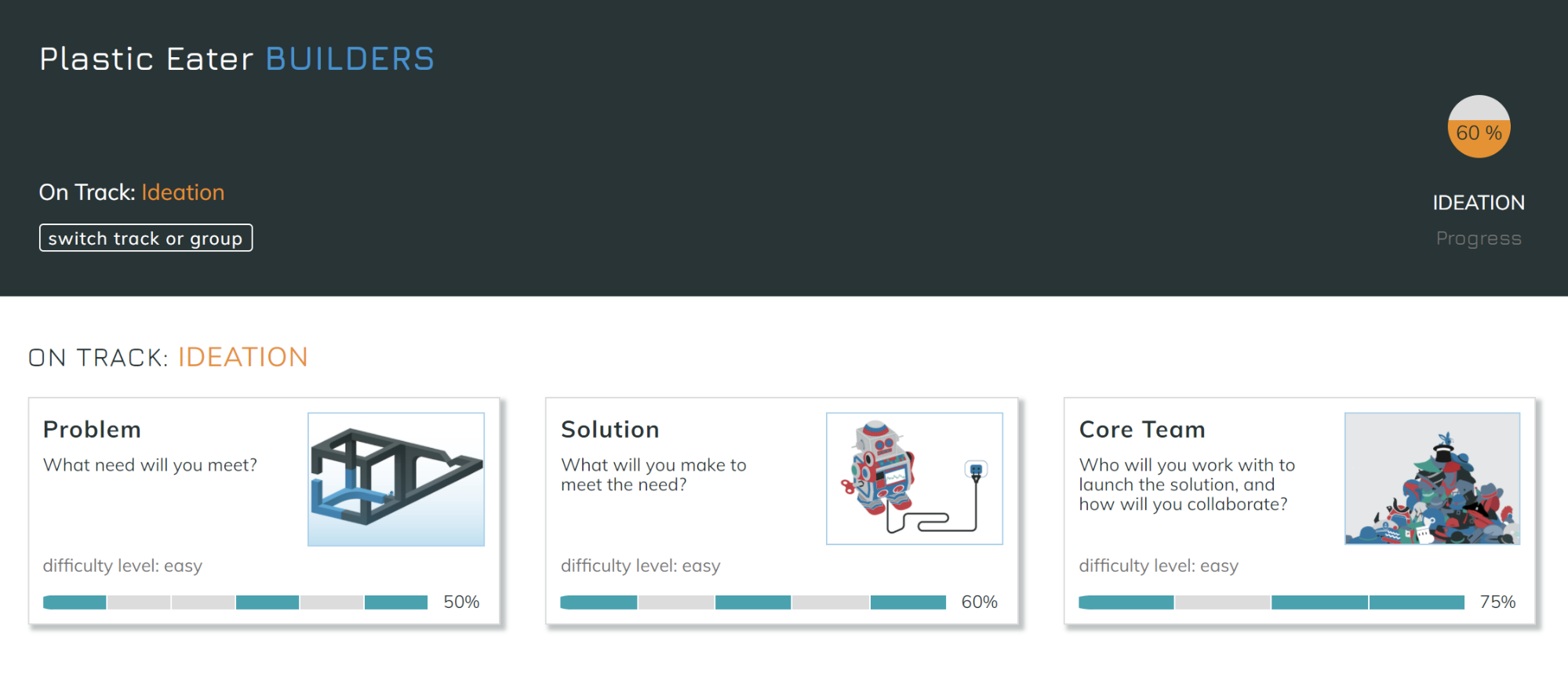Open the Problem card title
The width and height of the screenshot is (1568, 677).
92,429
